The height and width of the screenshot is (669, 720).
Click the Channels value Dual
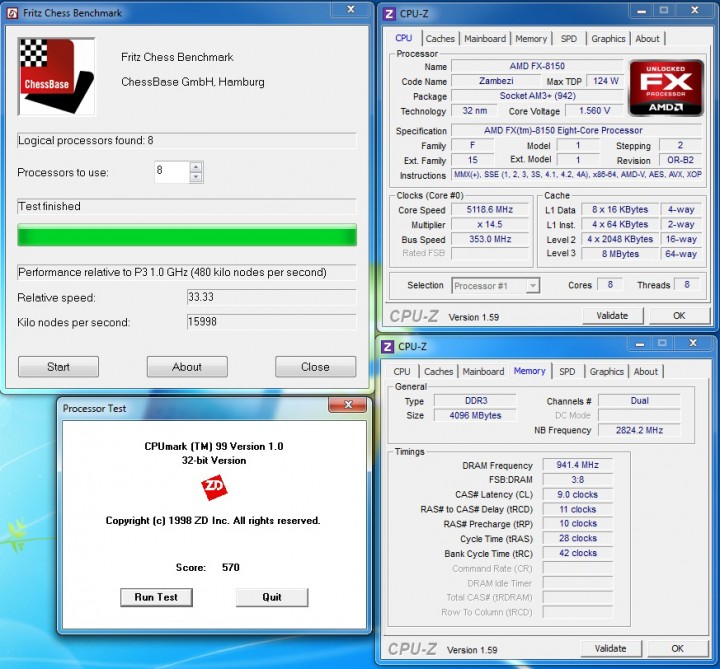[639, 401]
